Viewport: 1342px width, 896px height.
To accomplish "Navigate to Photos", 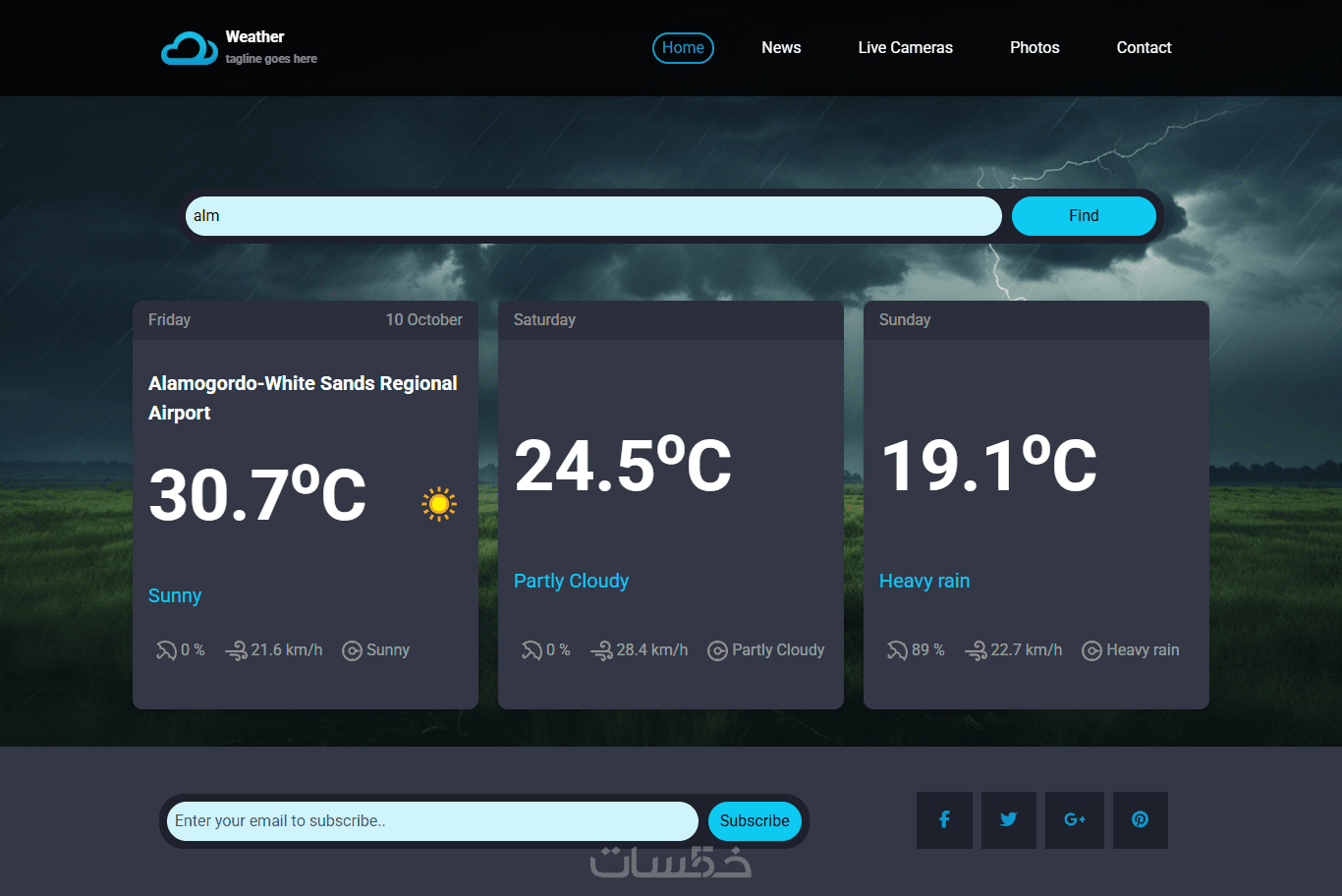I will pyautogui.click(x=1034, y=48).
